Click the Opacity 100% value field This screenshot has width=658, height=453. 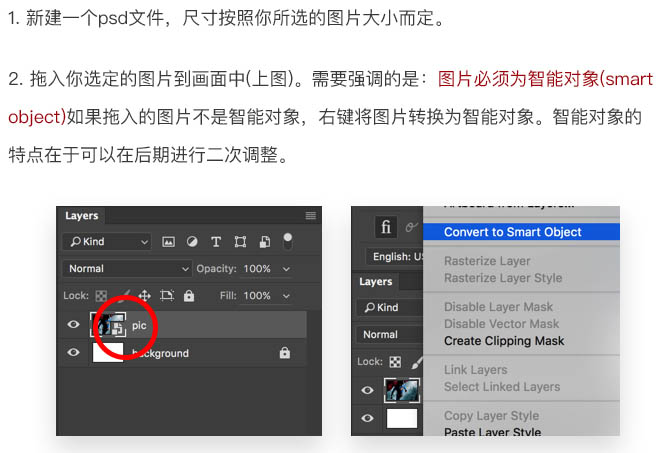(257, 269)
